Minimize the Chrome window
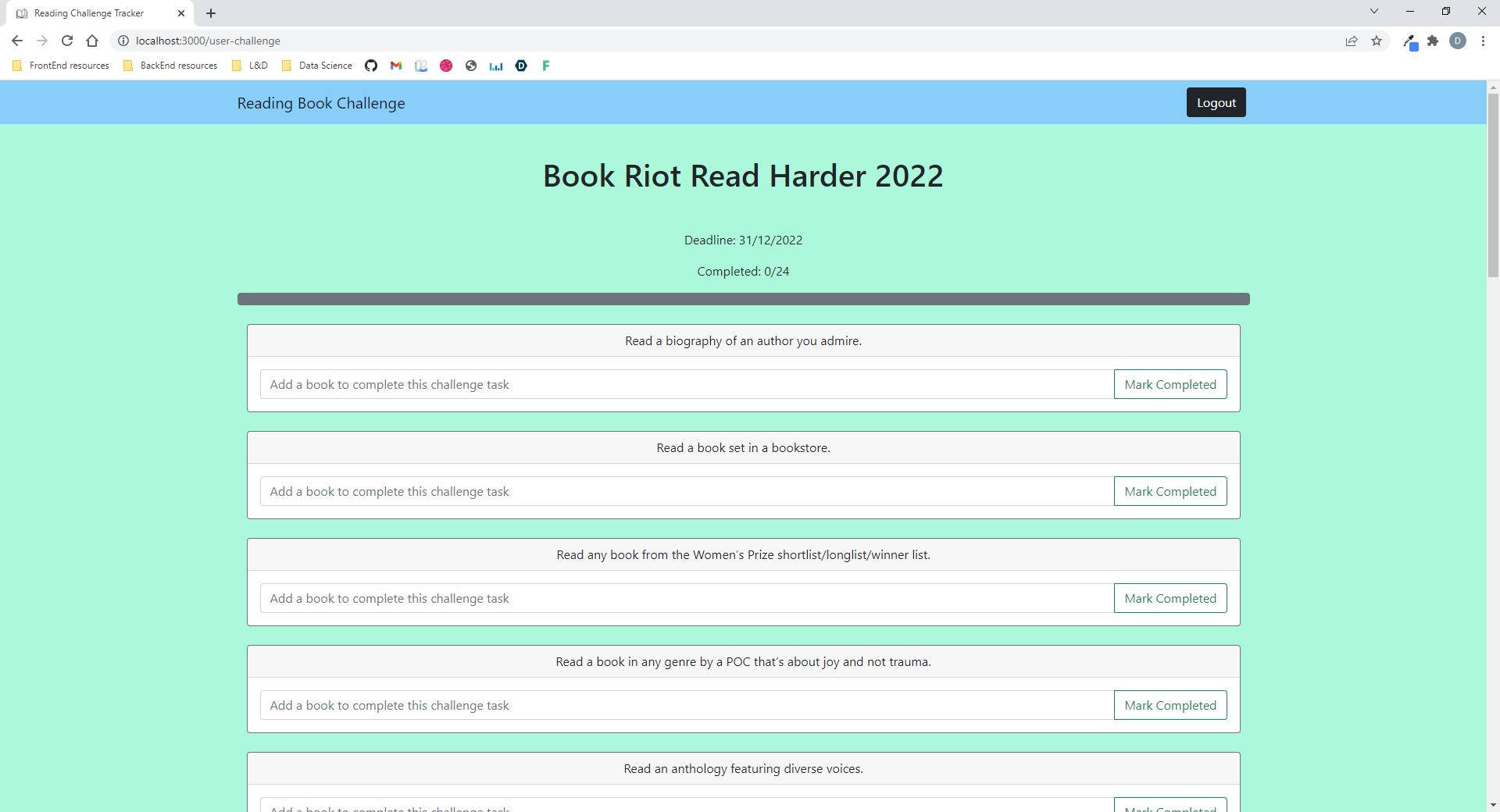 (1410, 11)
